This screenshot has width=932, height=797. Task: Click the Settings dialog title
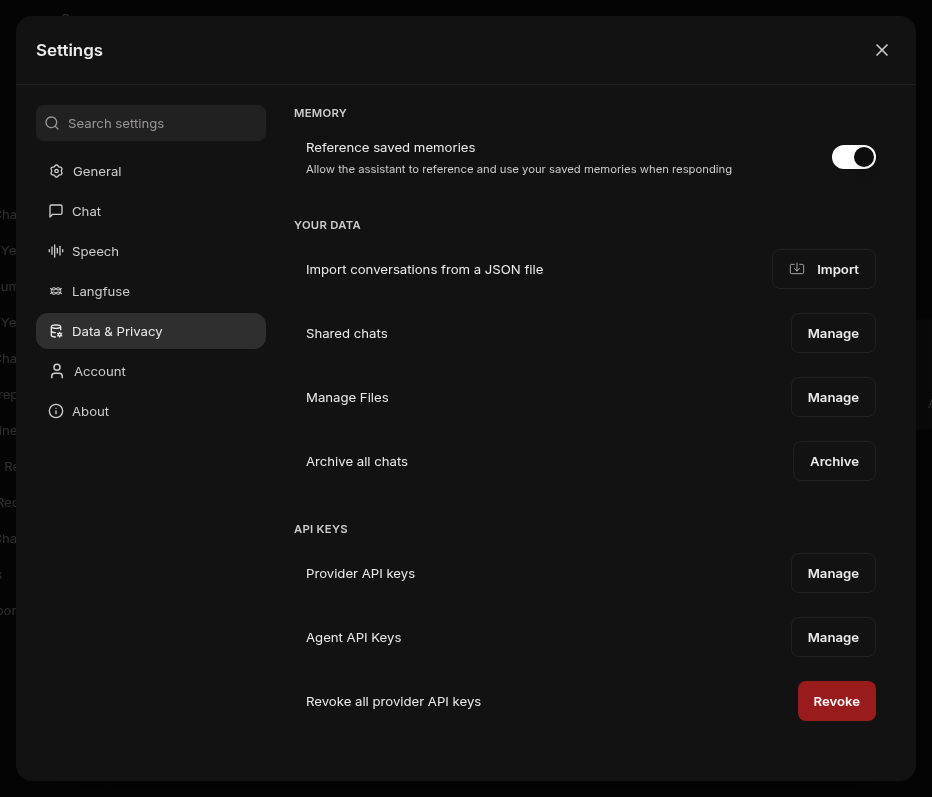click(x=70, y=50)
